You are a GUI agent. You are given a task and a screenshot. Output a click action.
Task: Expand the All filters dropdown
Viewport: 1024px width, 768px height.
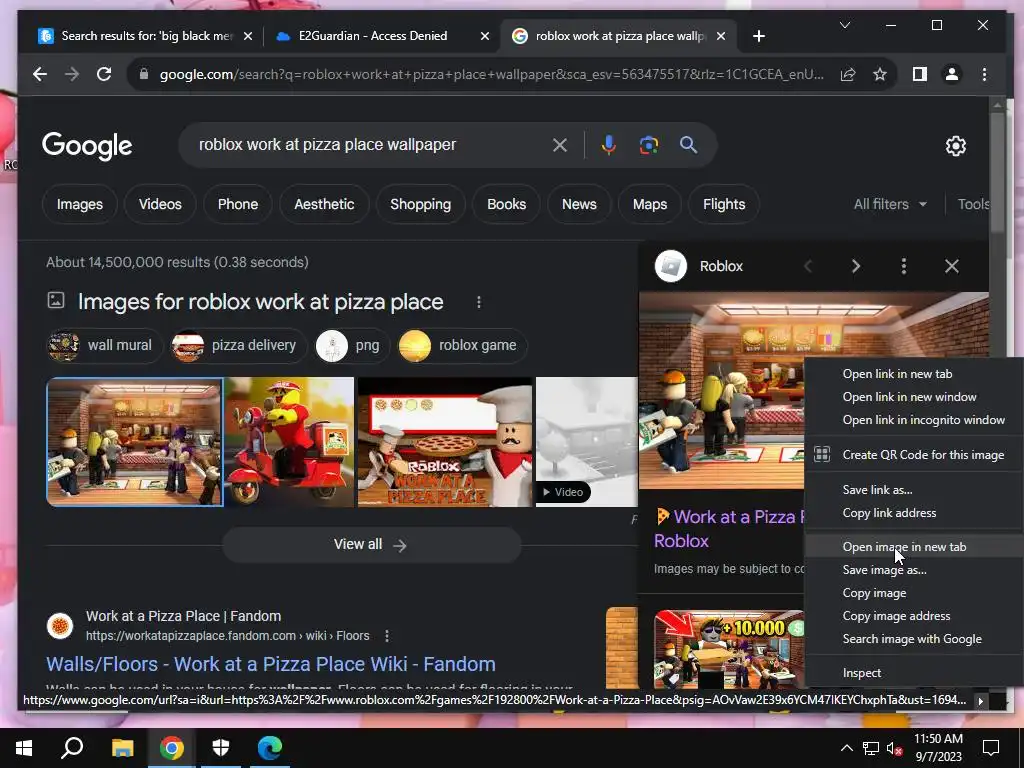click(x=890, y=204)
